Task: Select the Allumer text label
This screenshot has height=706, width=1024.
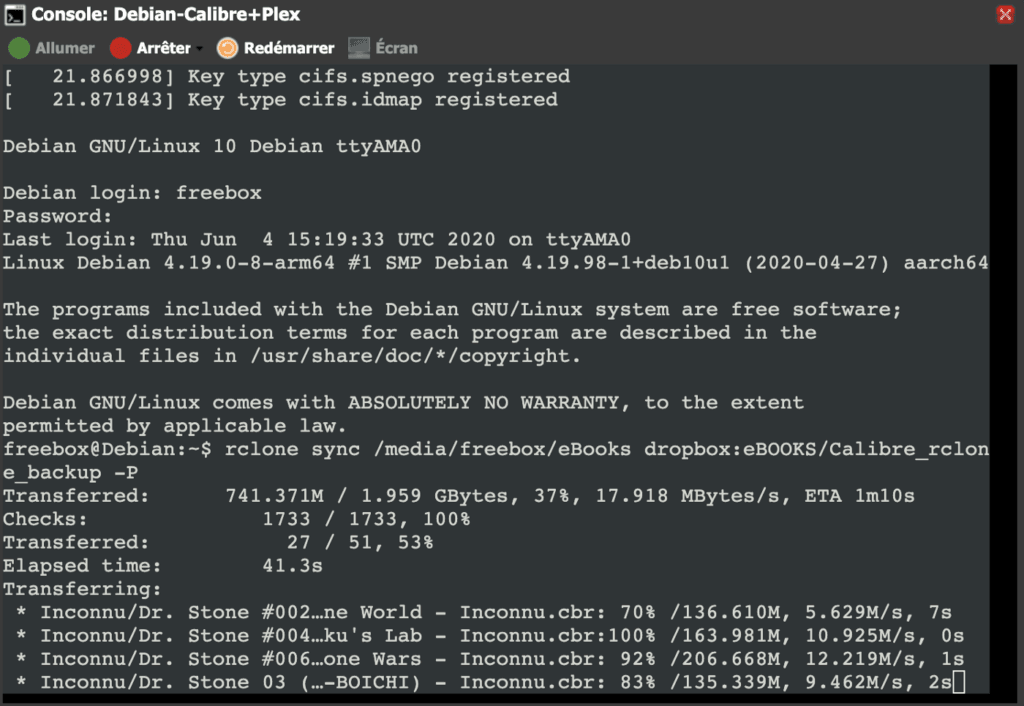Action: pos(65,48)
